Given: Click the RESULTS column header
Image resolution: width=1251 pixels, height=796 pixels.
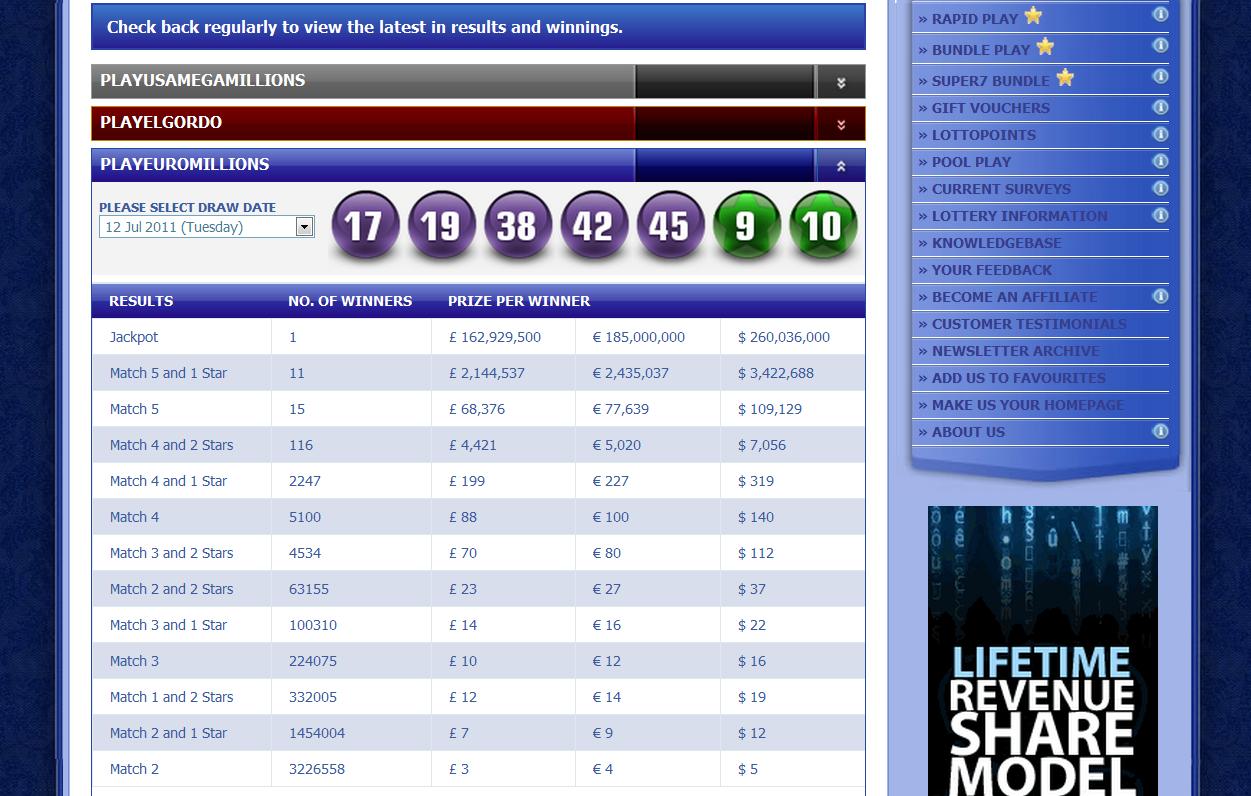Looking at the screenshot, I should [x=141, y=301].
